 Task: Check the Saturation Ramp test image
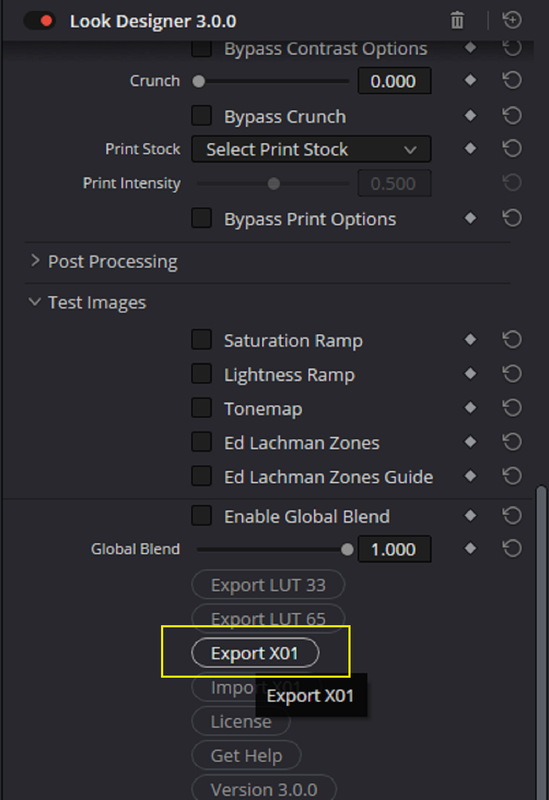202,340
